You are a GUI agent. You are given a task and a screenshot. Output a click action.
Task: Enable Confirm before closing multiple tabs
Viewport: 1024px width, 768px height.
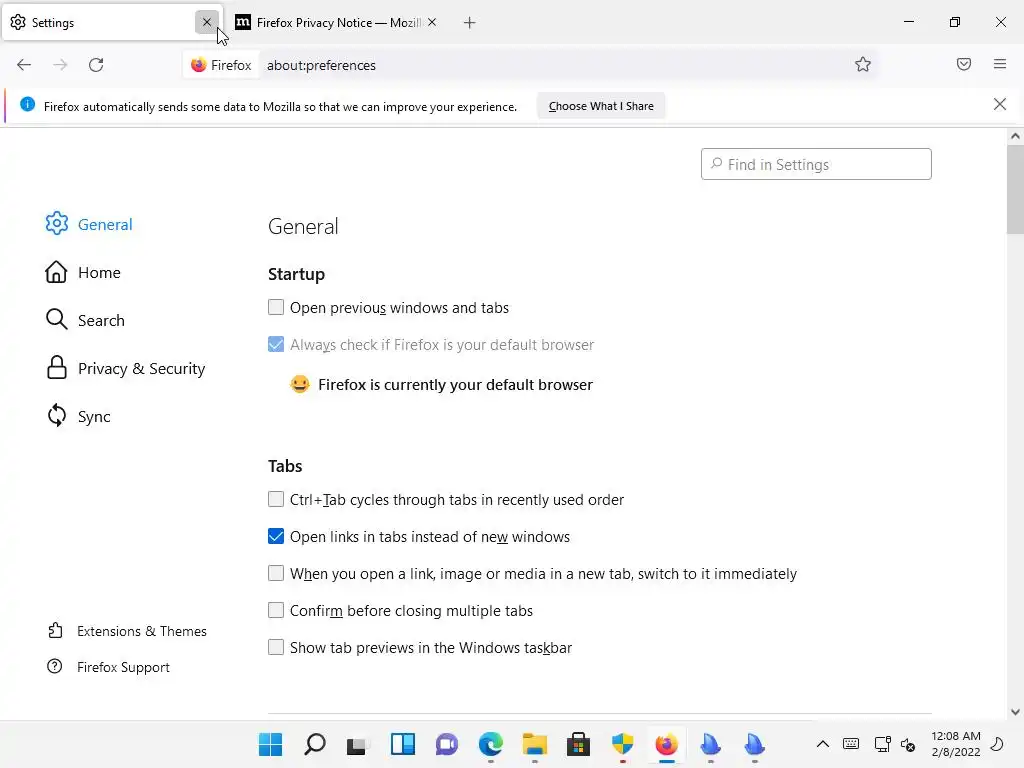(x=276, y=610)
